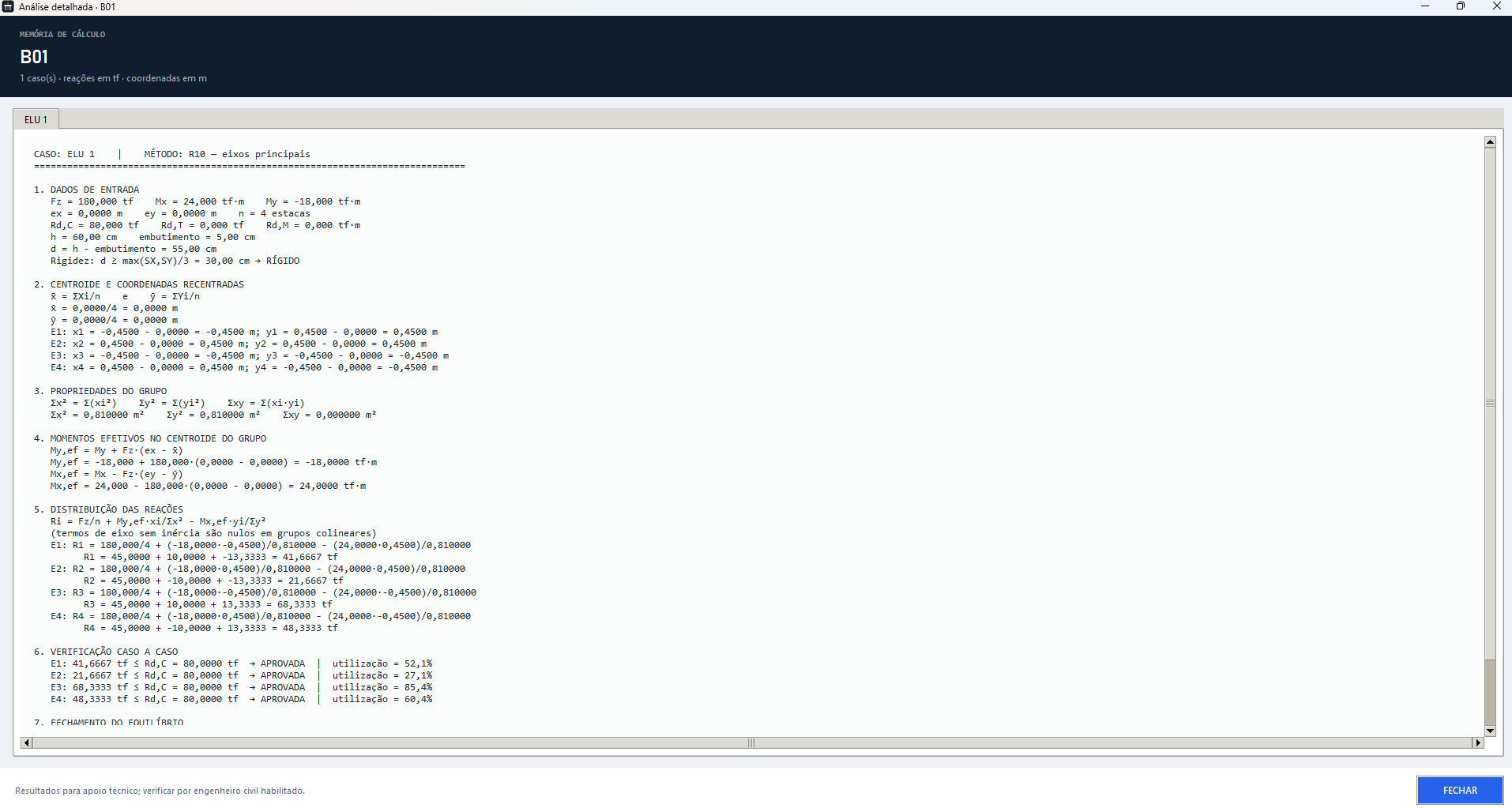
Task: Close the Análise detalhada window
Action: [1496, 6]
